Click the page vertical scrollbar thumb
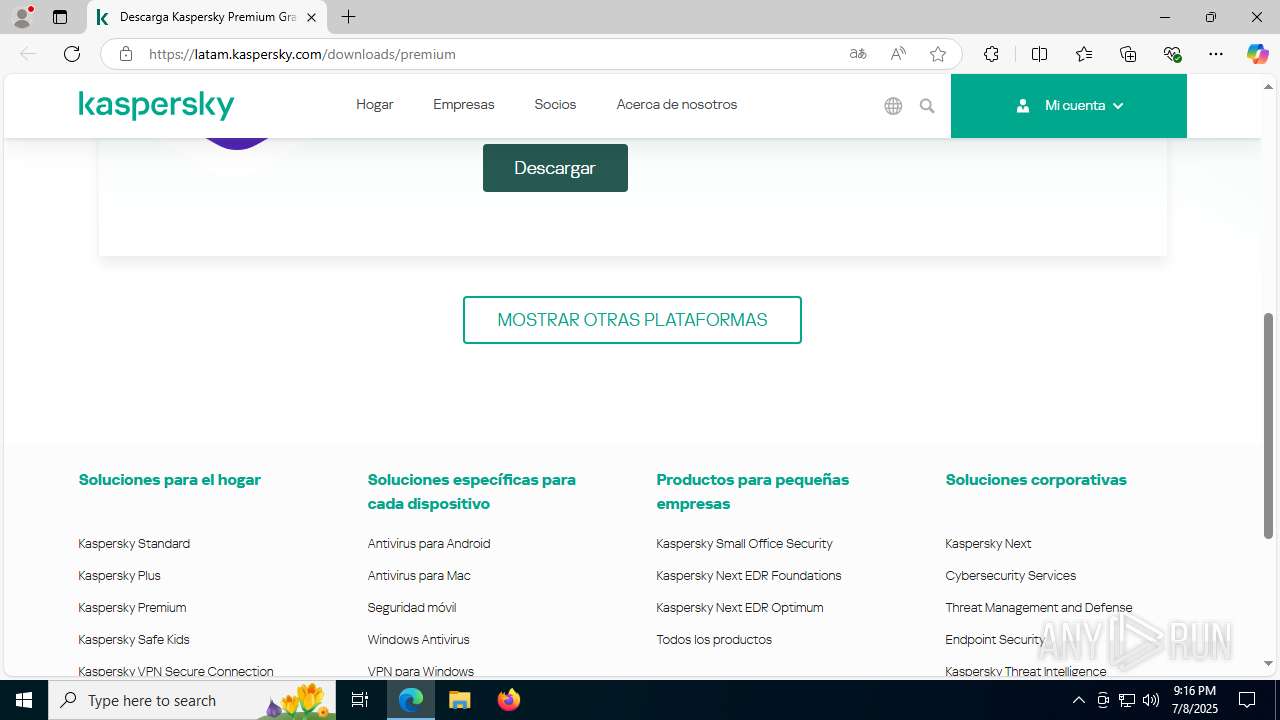The height and width of the screenshot is (720, 1280). tap(1269, 425)
